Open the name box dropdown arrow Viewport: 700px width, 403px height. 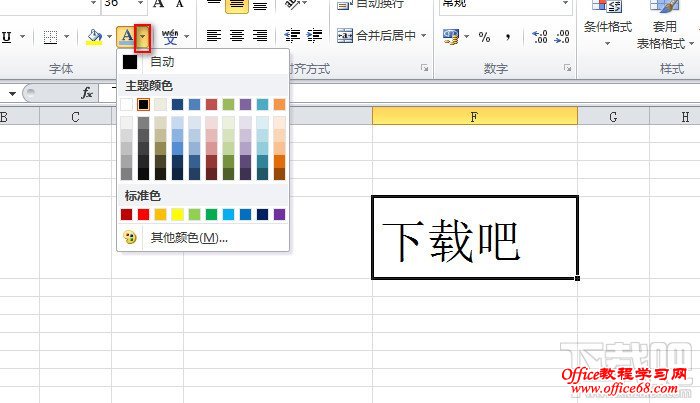pyautogui.click(x=12, y=93)
